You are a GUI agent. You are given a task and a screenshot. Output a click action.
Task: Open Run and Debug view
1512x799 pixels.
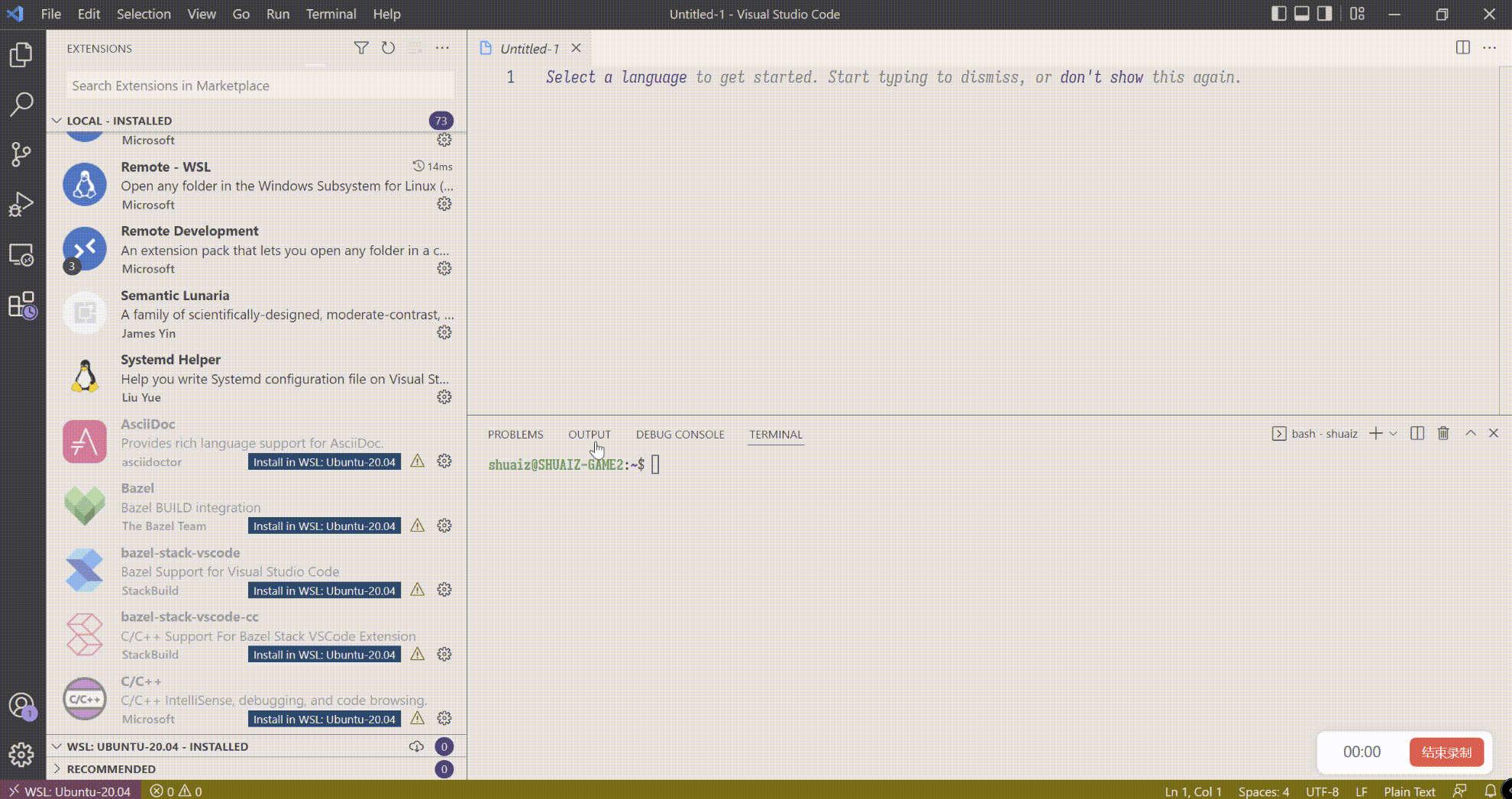click(21, 205)
